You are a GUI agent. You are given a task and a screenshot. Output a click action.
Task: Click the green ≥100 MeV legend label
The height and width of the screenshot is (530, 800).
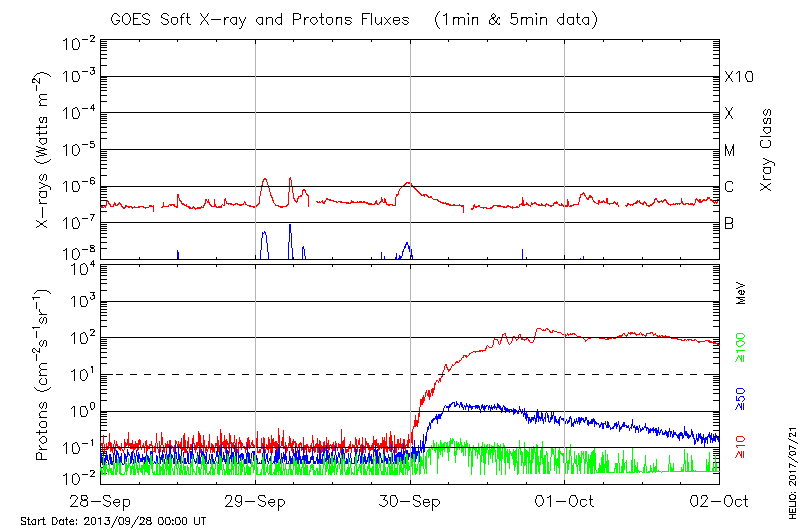tap(741, 345)
